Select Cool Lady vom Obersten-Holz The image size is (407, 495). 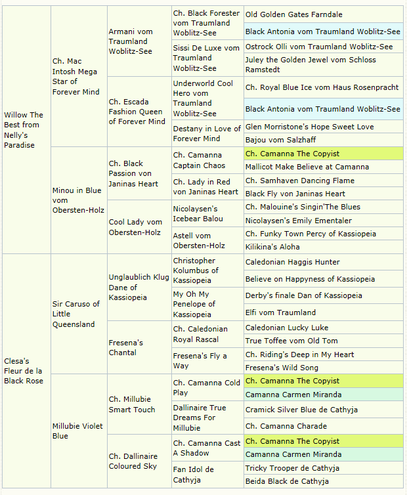135,227
